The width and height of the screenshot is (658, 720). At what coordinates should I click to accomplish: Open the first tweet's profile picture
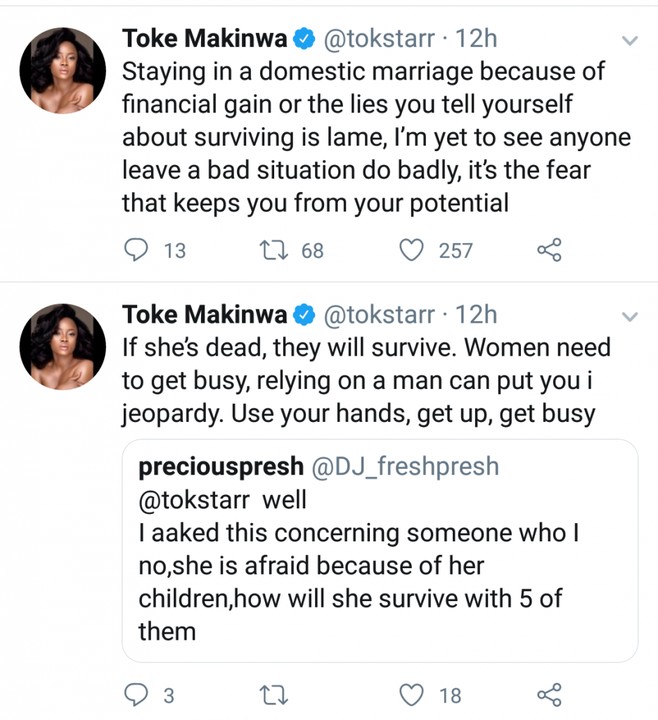pyautogui.click(x=62, y=70)
